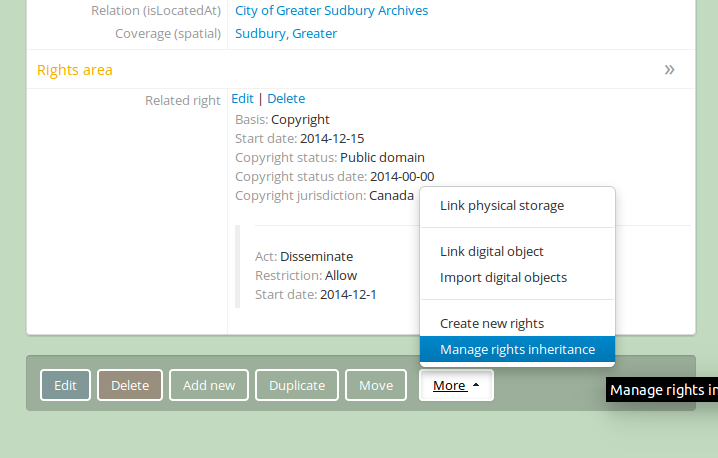Screen dimensions: 718x458
Task: Collapse the Rights area section heading
Action: click(x=75, y=70)
